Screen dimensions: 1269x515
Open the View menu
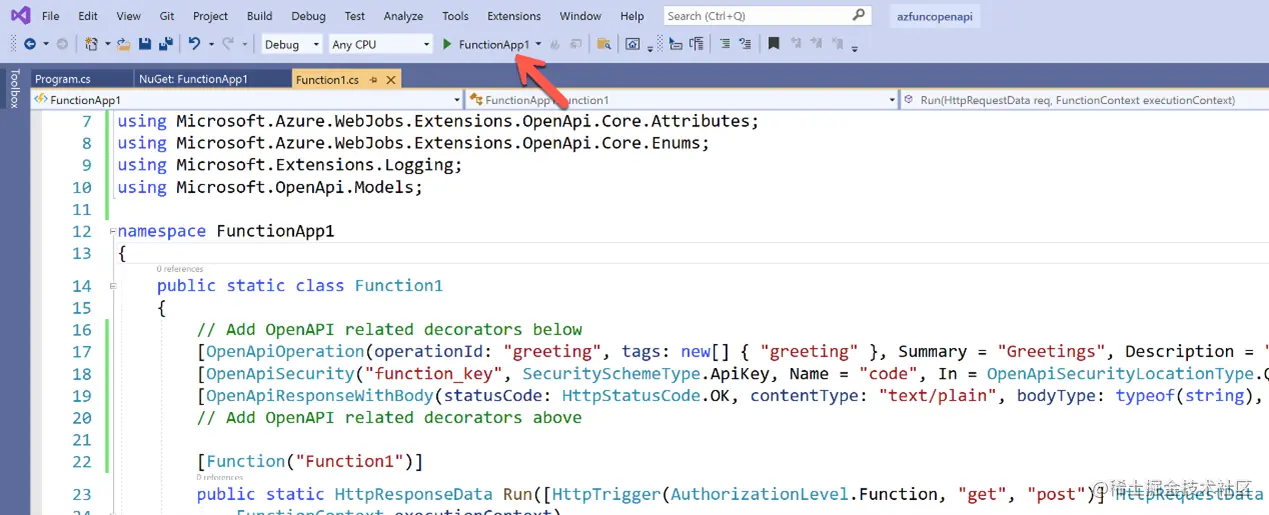[128, 16]
